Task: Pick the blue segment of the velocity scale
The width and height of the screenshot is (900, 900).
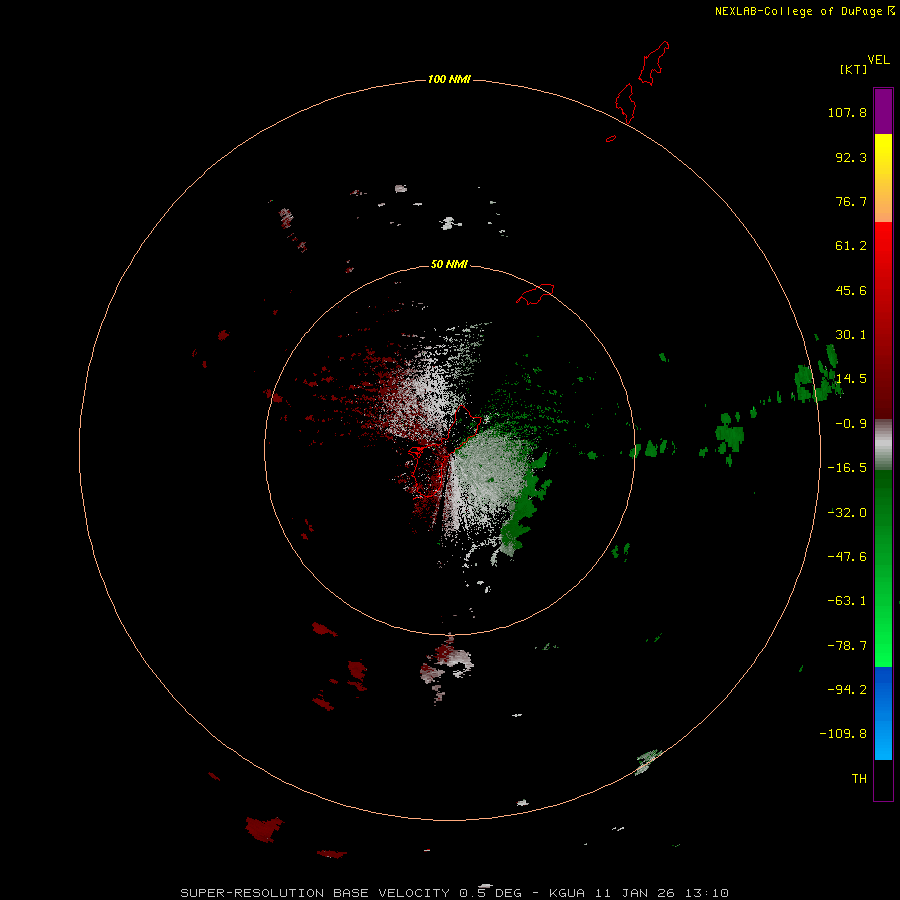Action: point(883,713)
